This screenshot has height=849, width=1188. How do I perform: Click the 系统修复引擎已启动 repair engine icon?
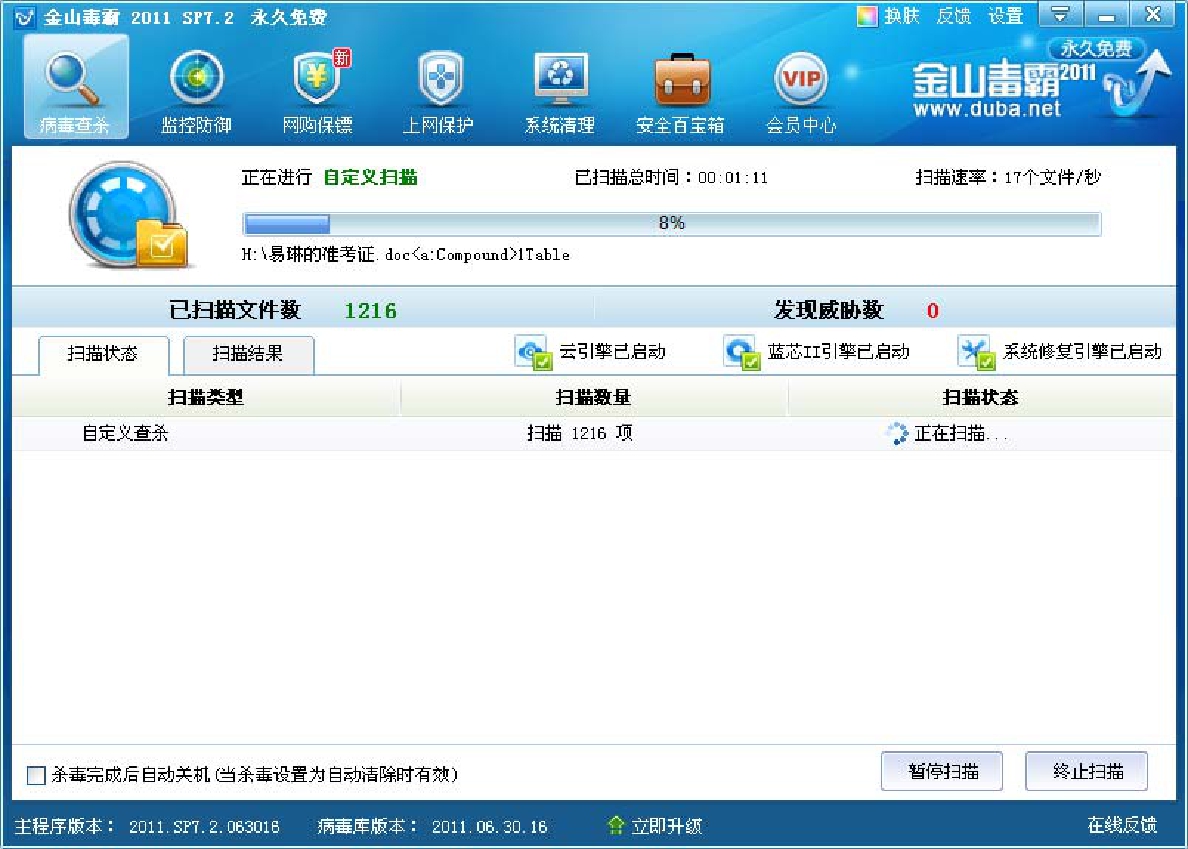976,352
